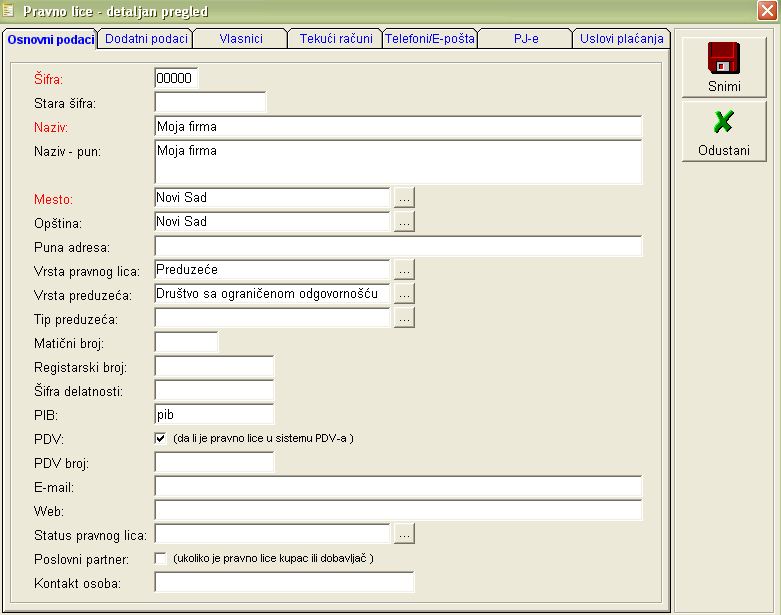Click the green X Odustani icon
Image resolution: width=781 pixels, height=615 pixels.
(x=724, y=122)
